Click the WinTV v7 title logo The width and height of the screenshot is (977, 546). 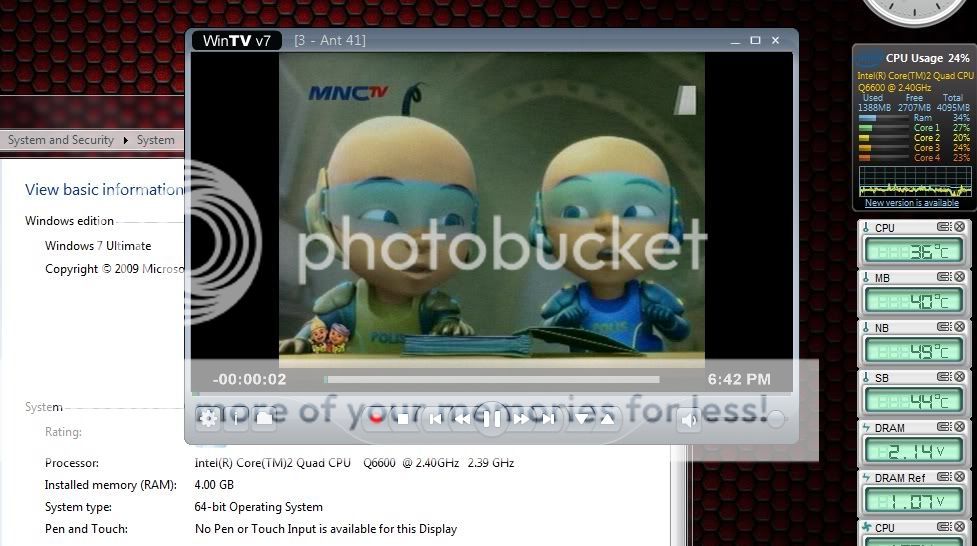pos(236,41)
